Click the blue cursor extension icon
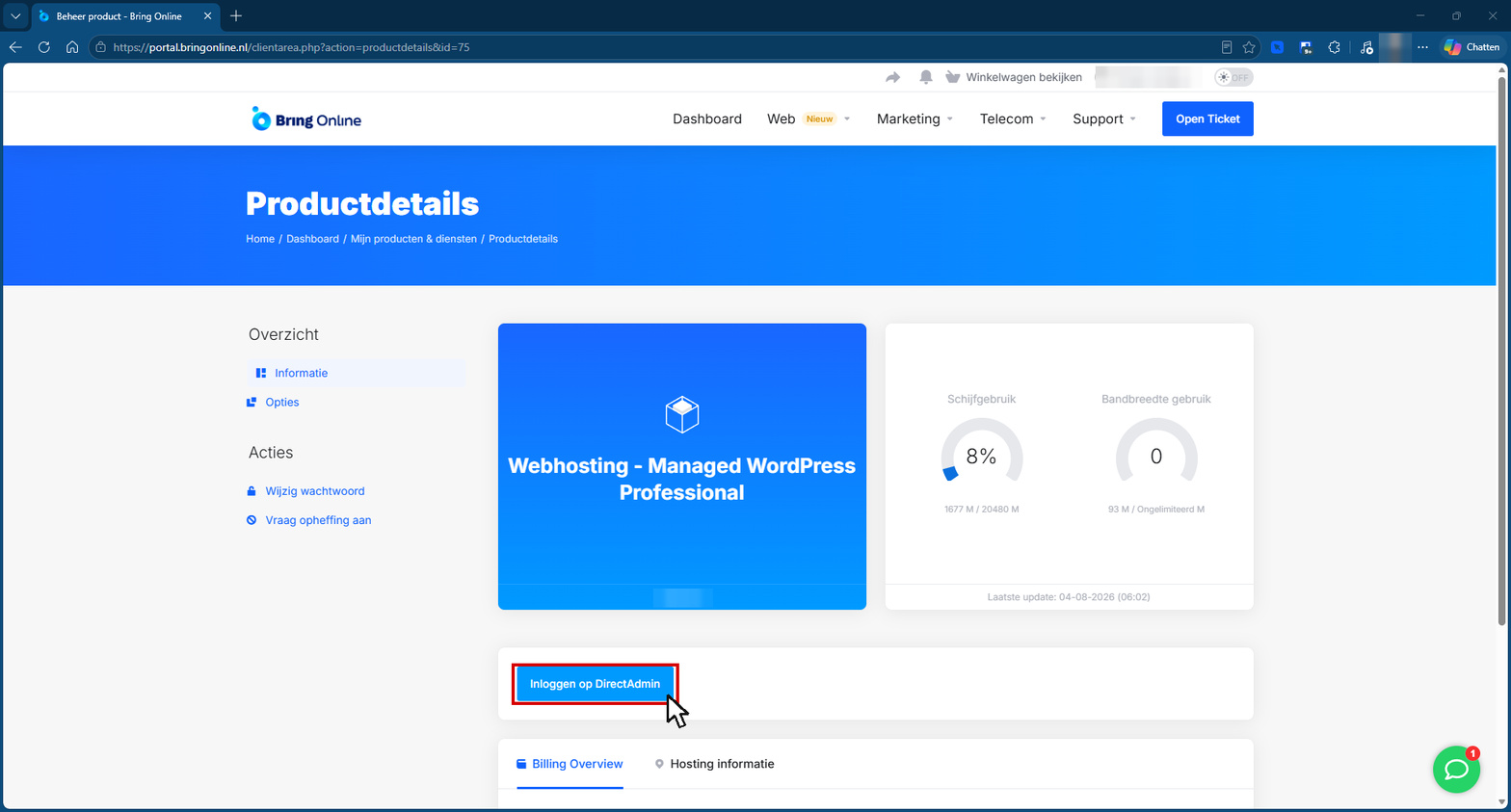Viewport: 1511px width, 812px height. [x=1277, y=47]
